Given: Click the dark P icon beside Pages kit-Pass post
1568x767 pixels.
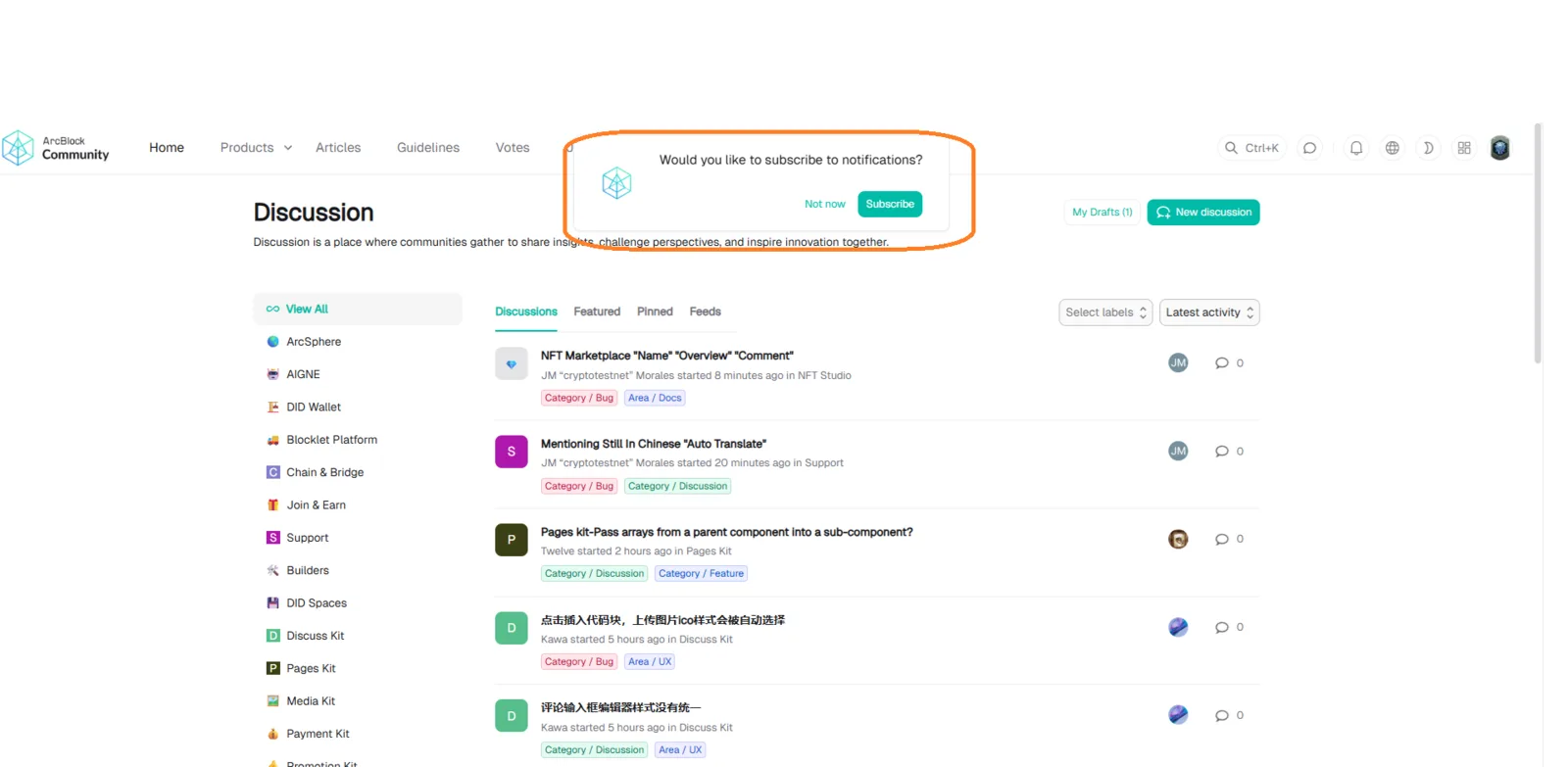Looking at the screenshot, I should coord(512,540).
